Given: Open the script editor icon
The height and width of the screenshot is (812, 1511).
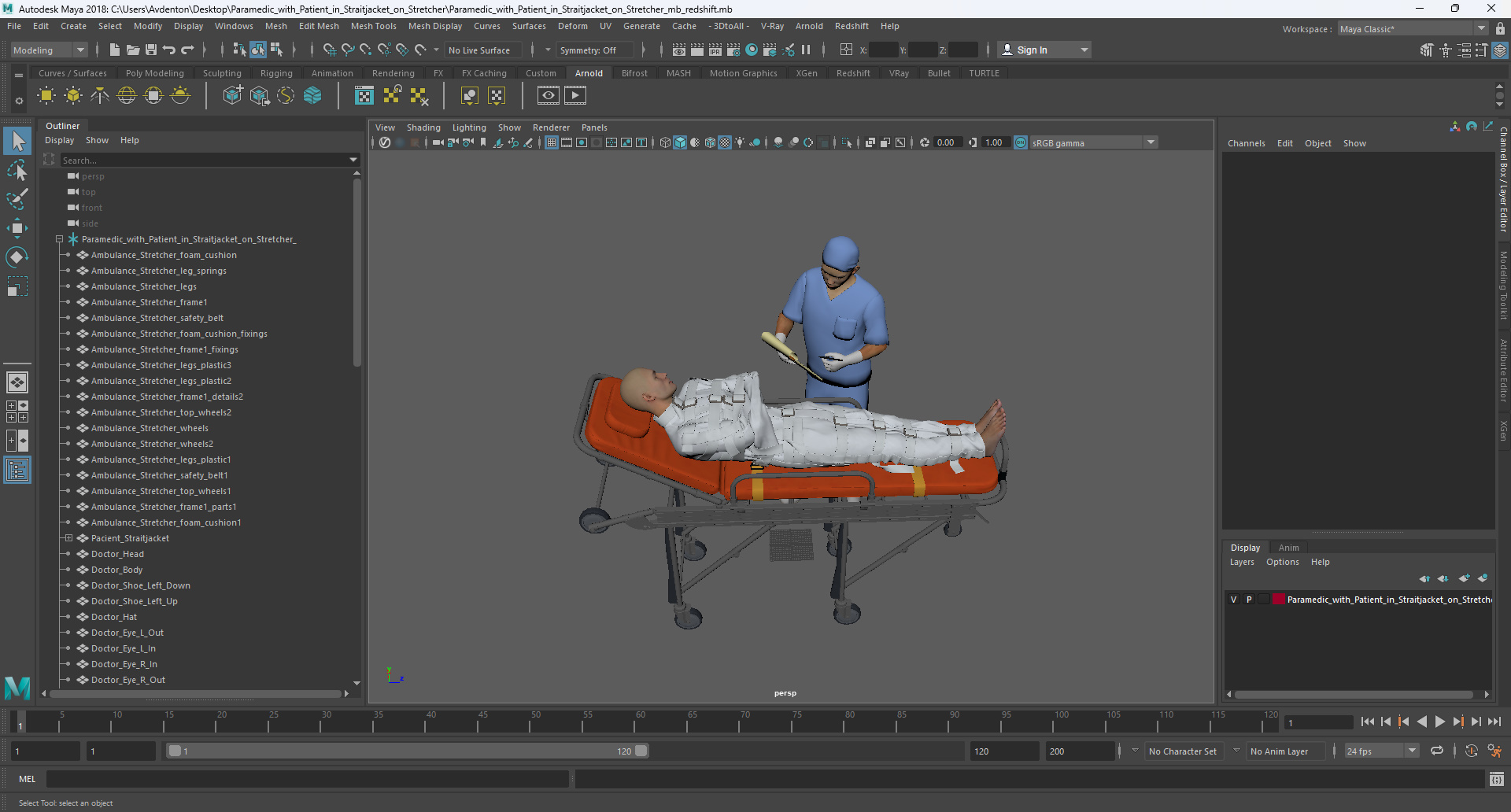Looking at the screenshot, I should click(x=1497, y=779).
